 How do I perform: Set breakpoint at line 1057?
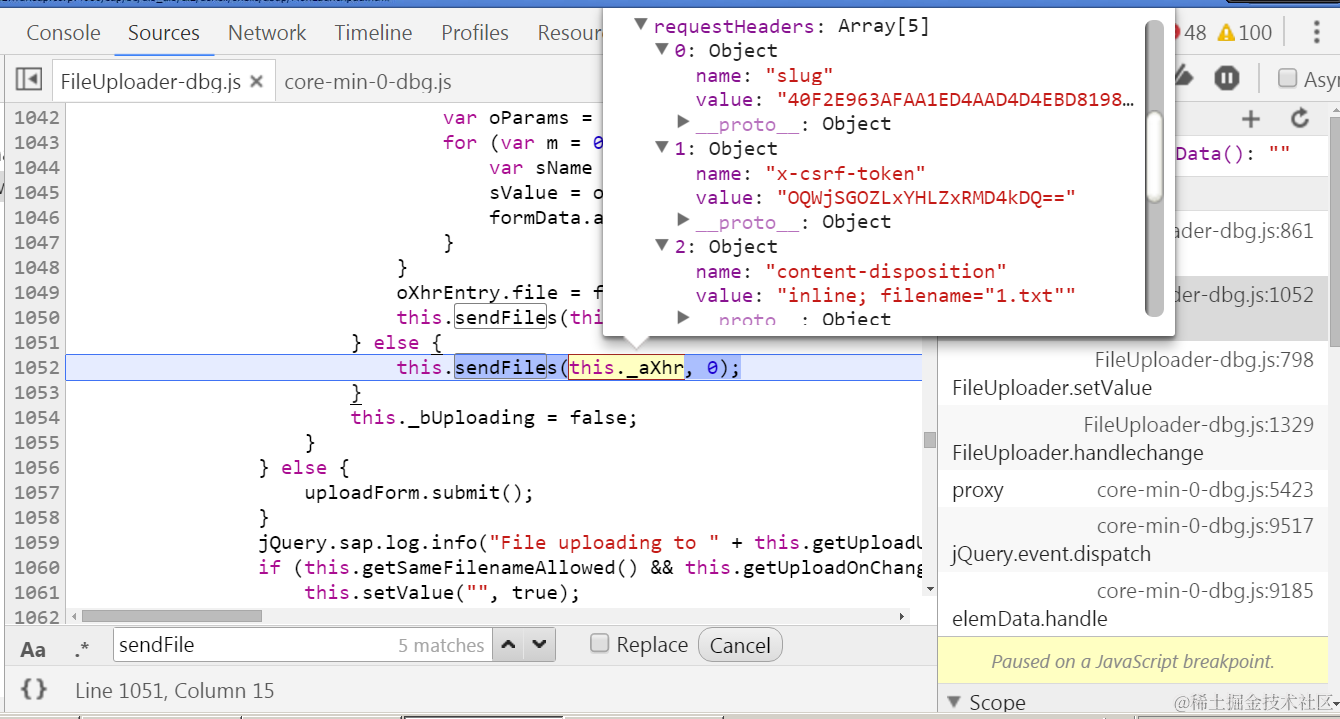coord(36,492)
